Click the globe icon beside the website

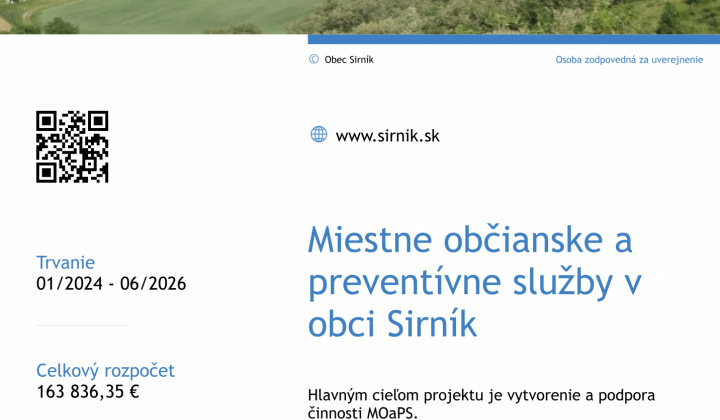point(318,135)
